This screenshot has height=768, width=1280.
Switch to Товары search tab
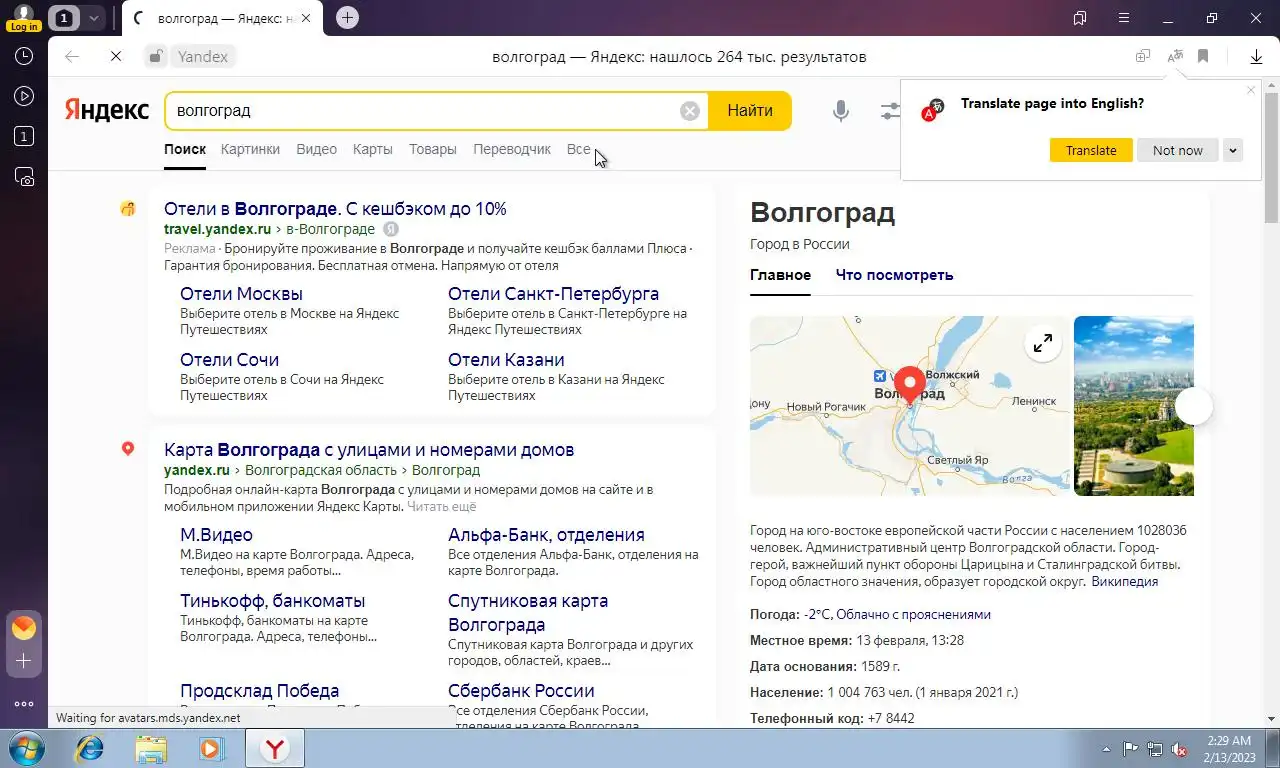pyautogui.click(x=433, y=149)
